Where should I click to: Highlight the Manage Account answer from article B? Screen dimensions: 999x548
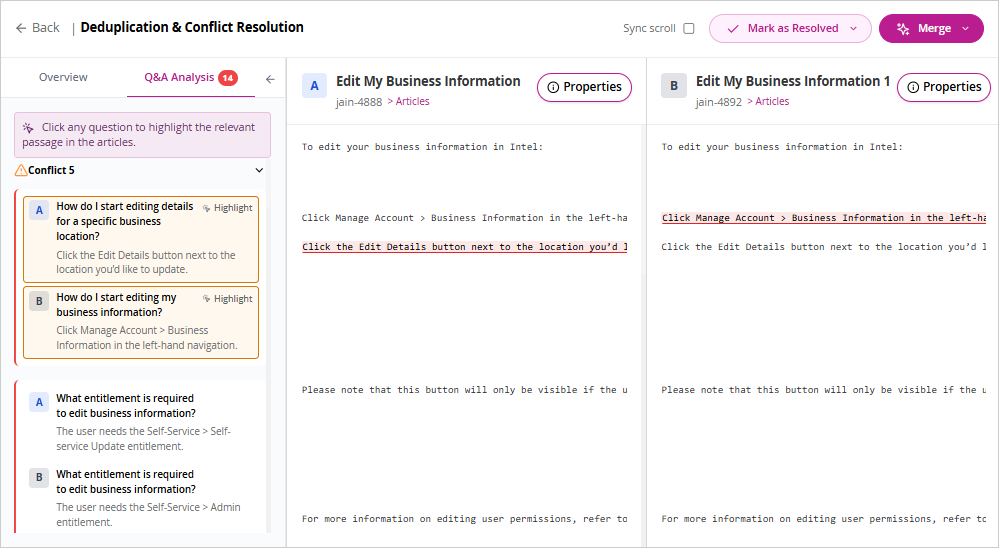click(227, 299)
